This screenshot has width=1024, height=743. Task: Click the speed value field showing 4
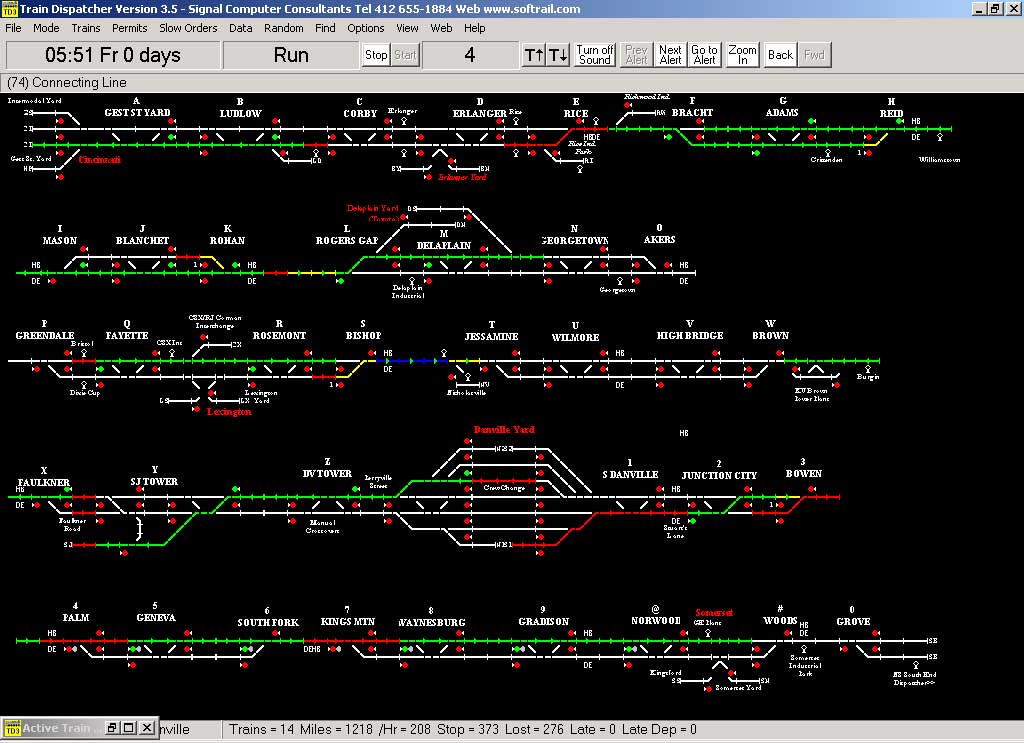click(469, 55)
